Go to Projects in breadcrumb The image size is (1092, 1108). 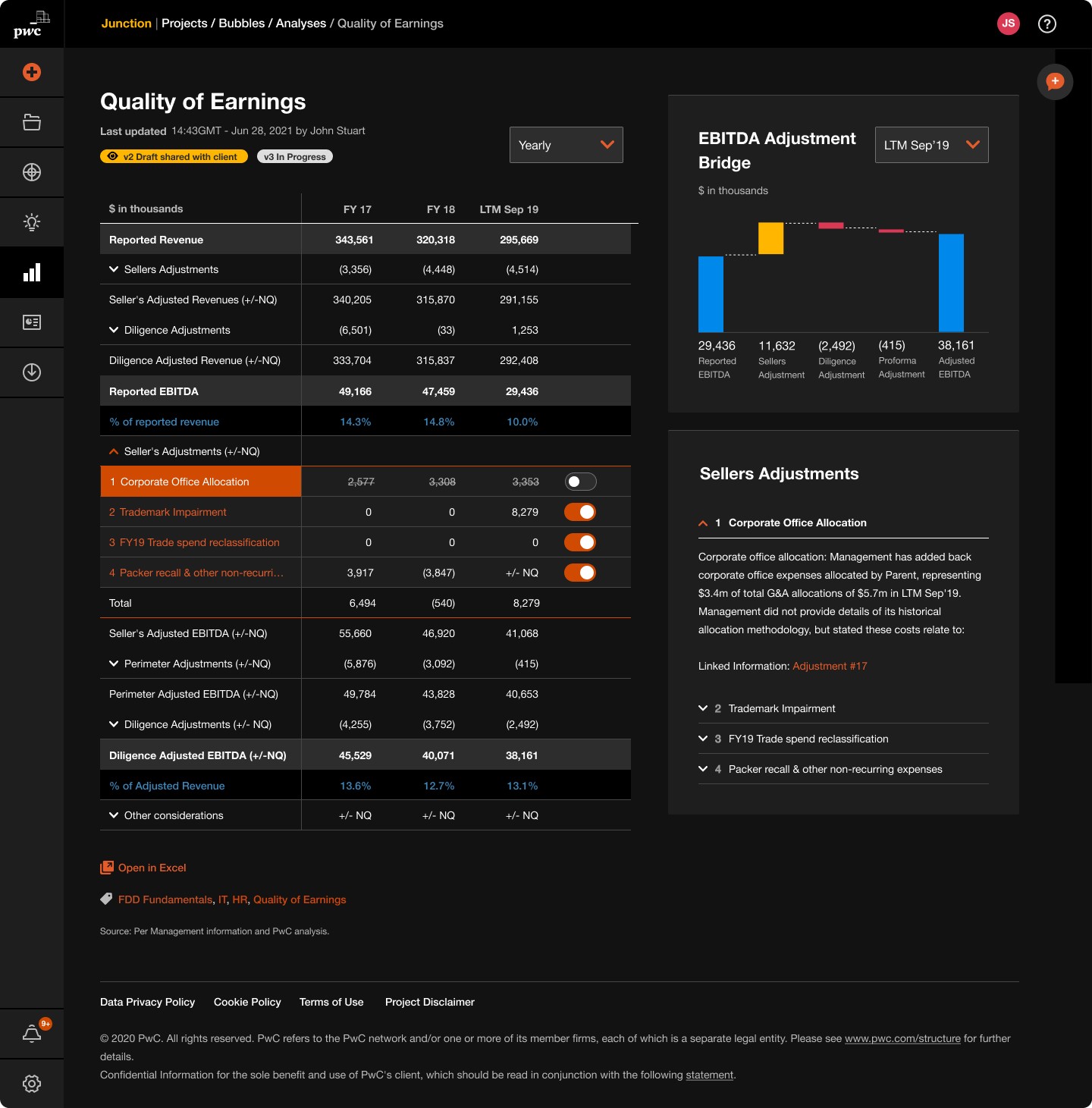point(184,24)
